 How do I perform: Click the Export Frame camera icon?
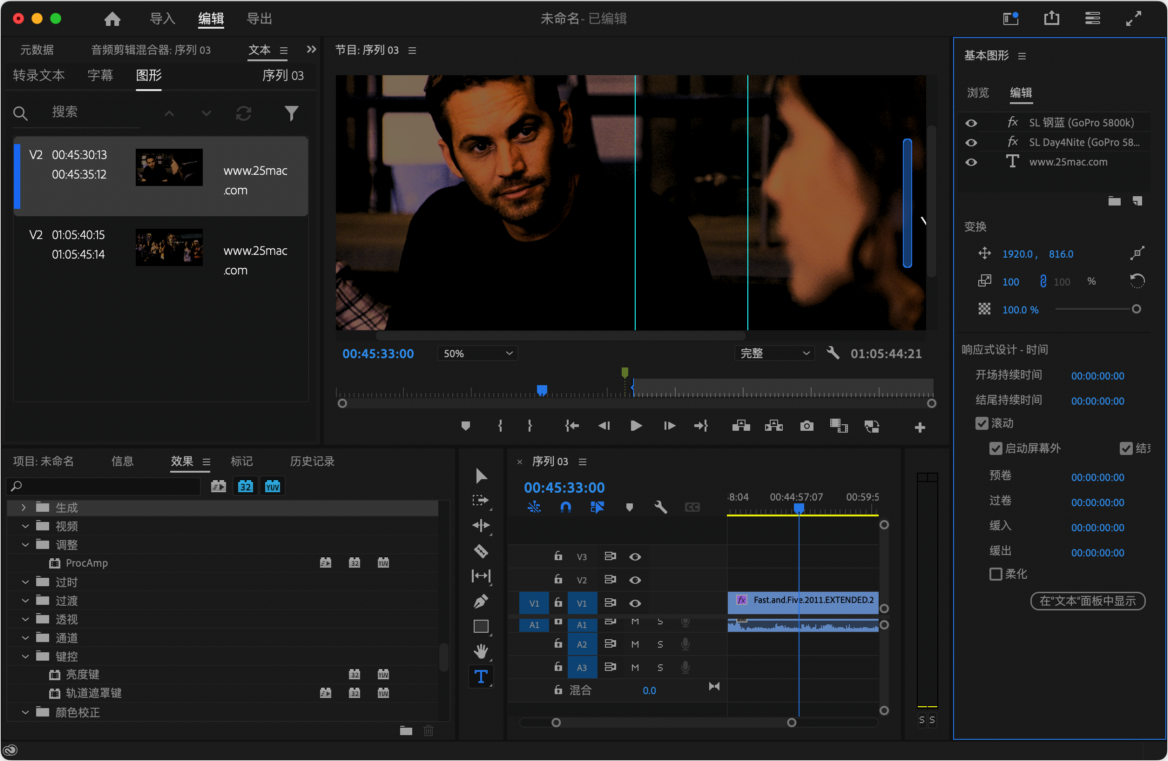click(x=807, y=426)
